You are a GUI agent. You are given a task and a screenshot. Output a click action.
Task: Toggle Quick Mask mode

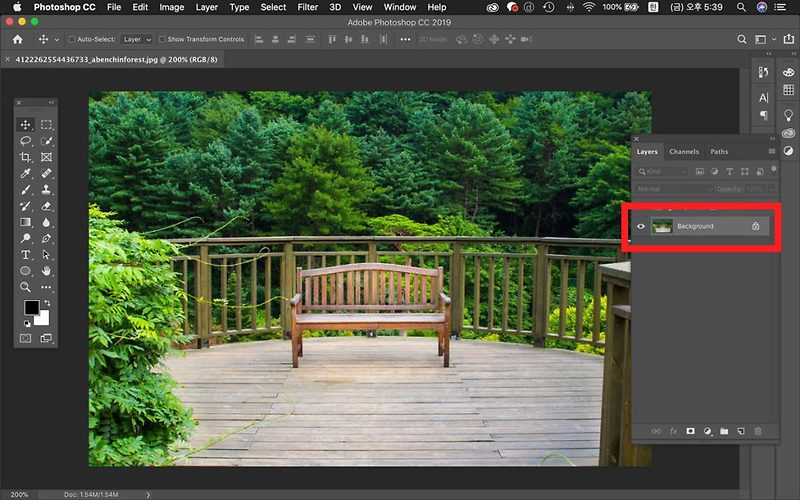click(x=25, y=338)
